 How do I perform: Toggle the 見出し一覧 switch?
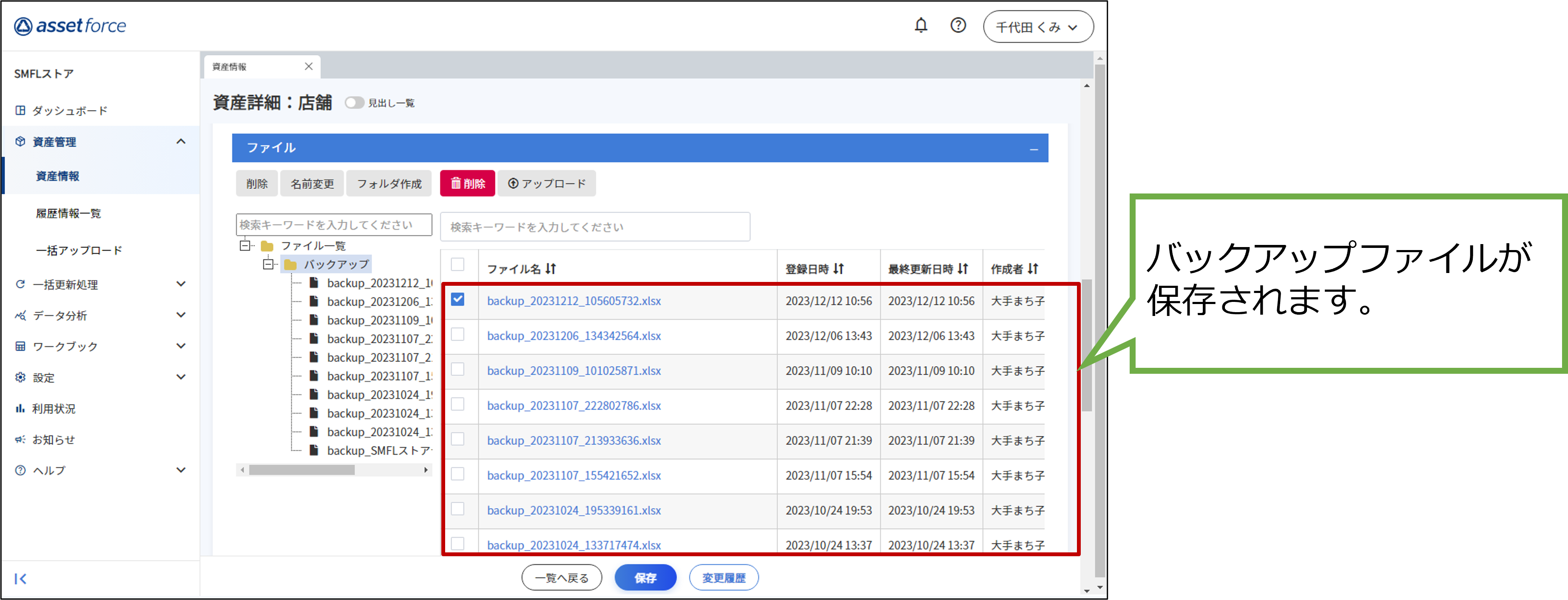(x=354, y=103)
